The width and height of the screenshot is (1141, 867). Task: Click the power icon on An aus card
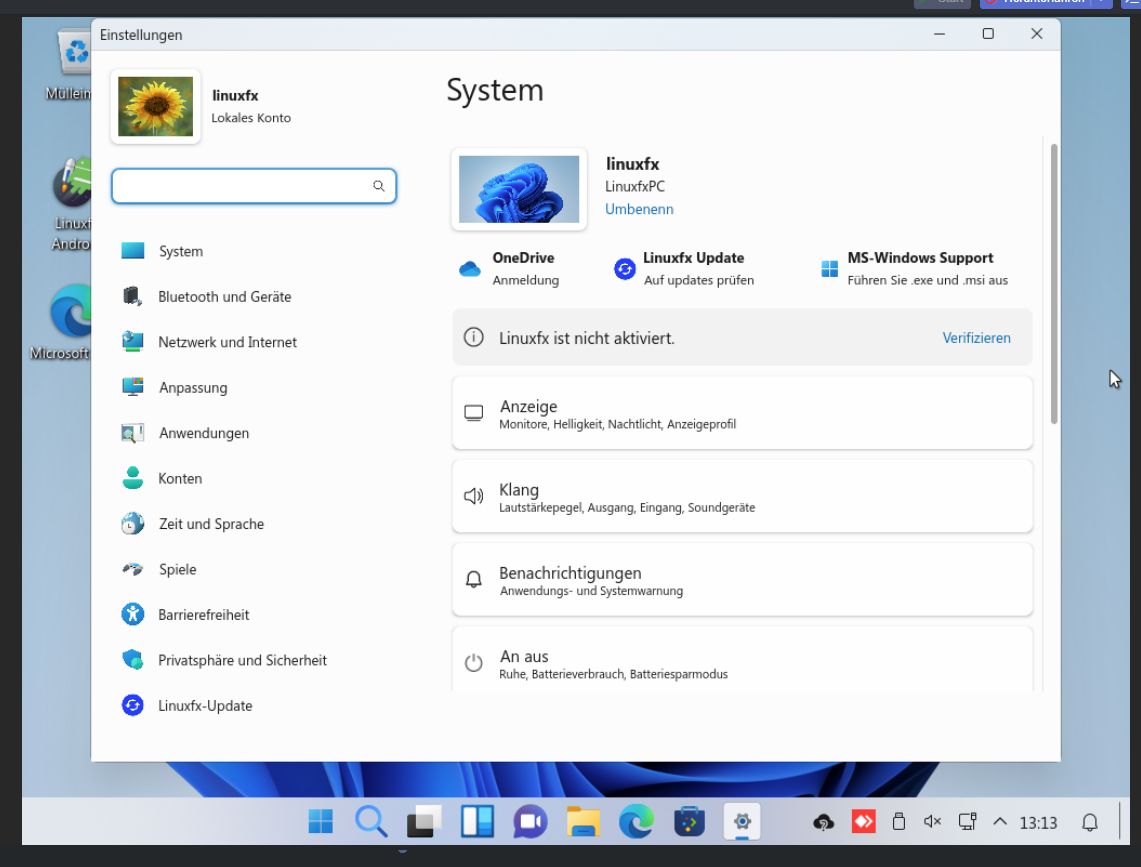point(474,662)
